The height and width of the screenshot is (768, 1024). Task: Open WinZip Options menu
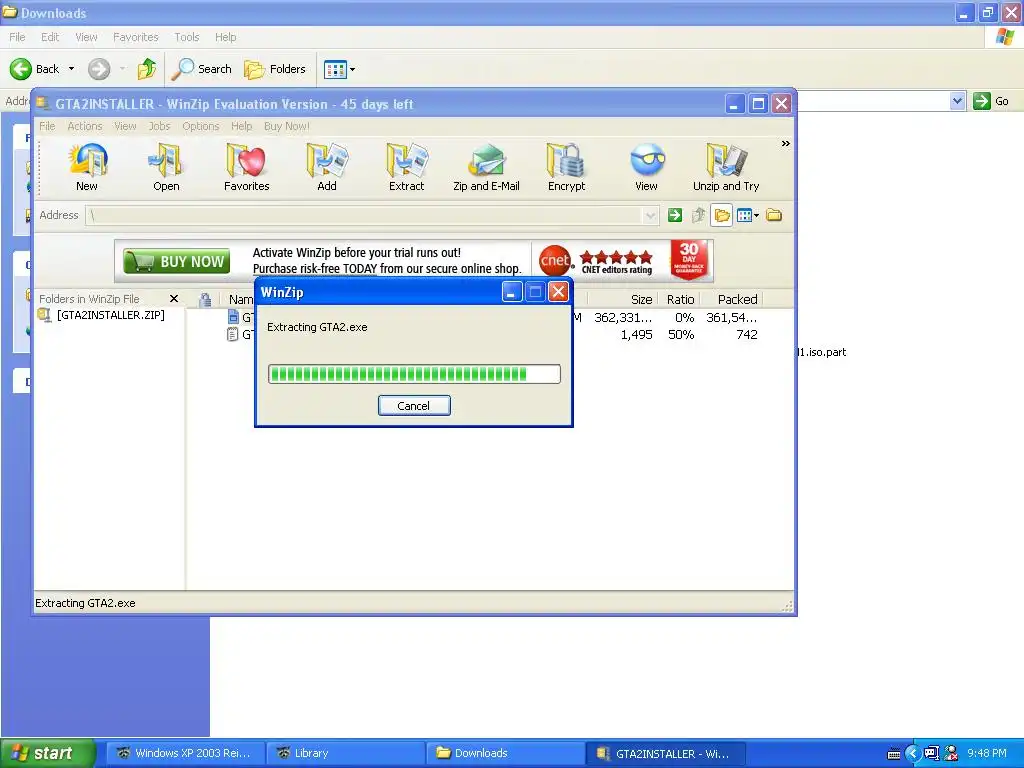tap(200, 126)
